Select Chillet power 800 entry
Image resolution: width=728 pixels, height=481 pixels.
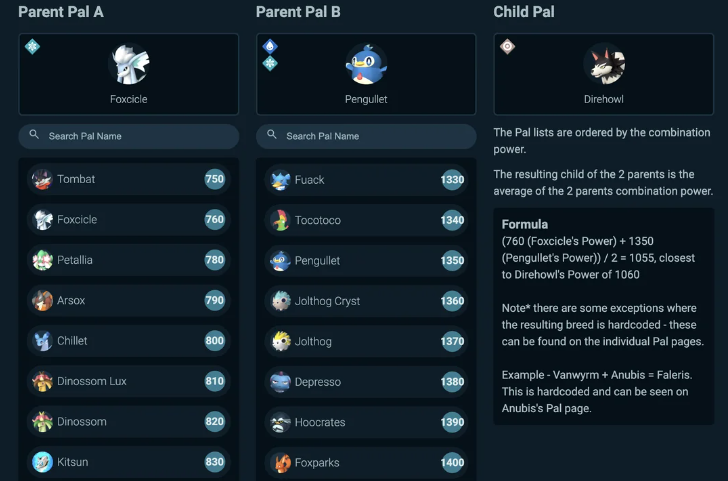click(x=129, y=341)
